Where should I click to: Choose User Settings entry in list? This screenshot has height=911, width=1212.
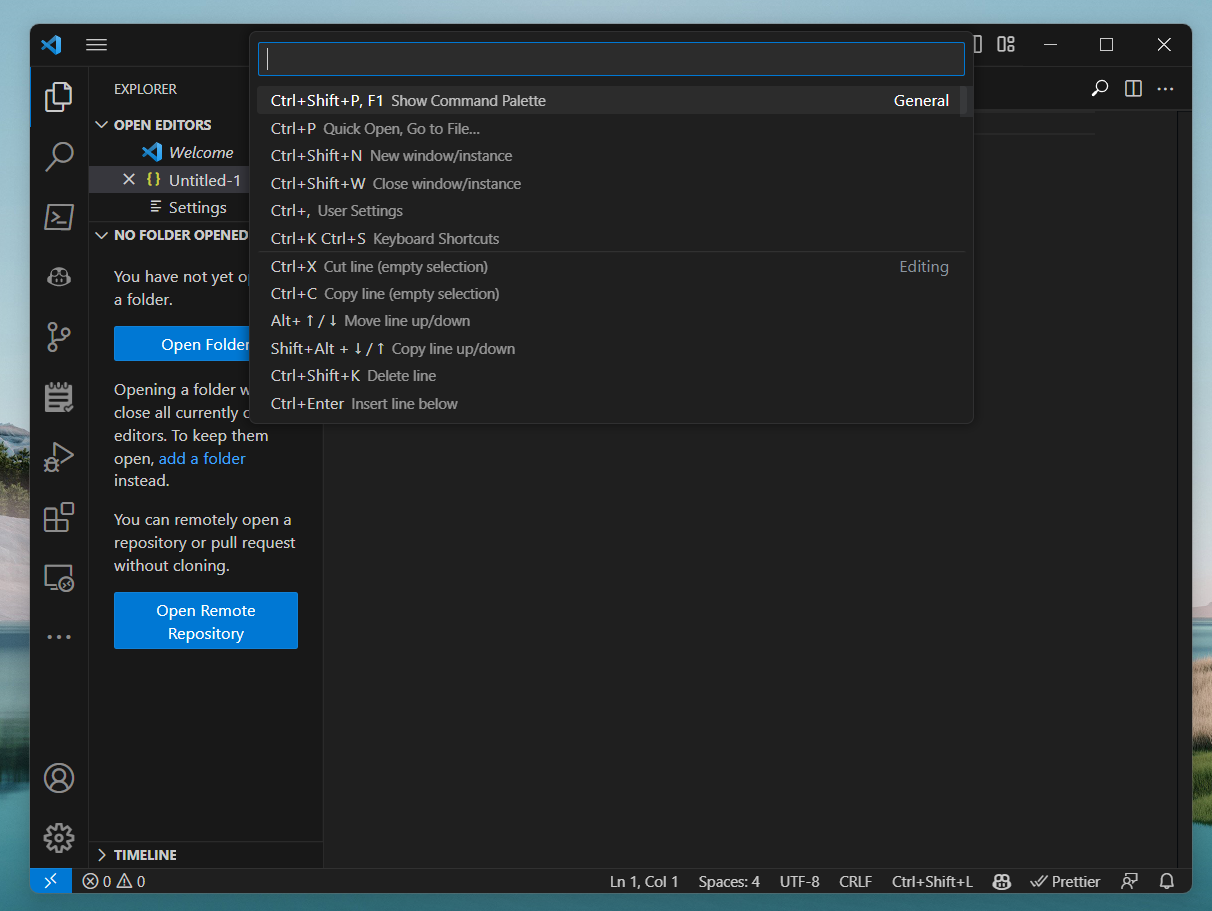609,210
